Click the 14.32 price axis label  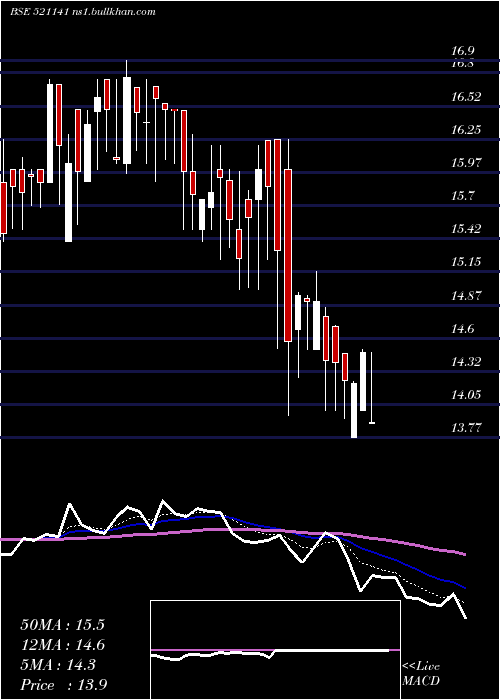[466, 362]
